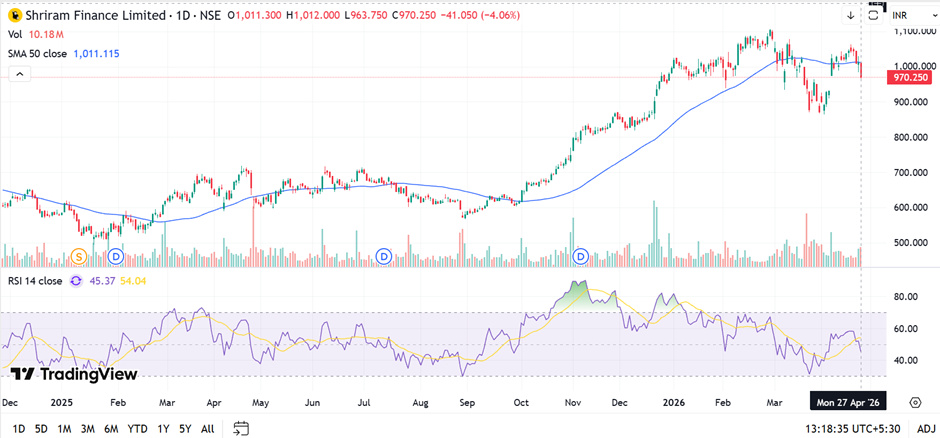The image size is (940, 438).
Task: Select the YTD time range
Action: coord(137,428)
